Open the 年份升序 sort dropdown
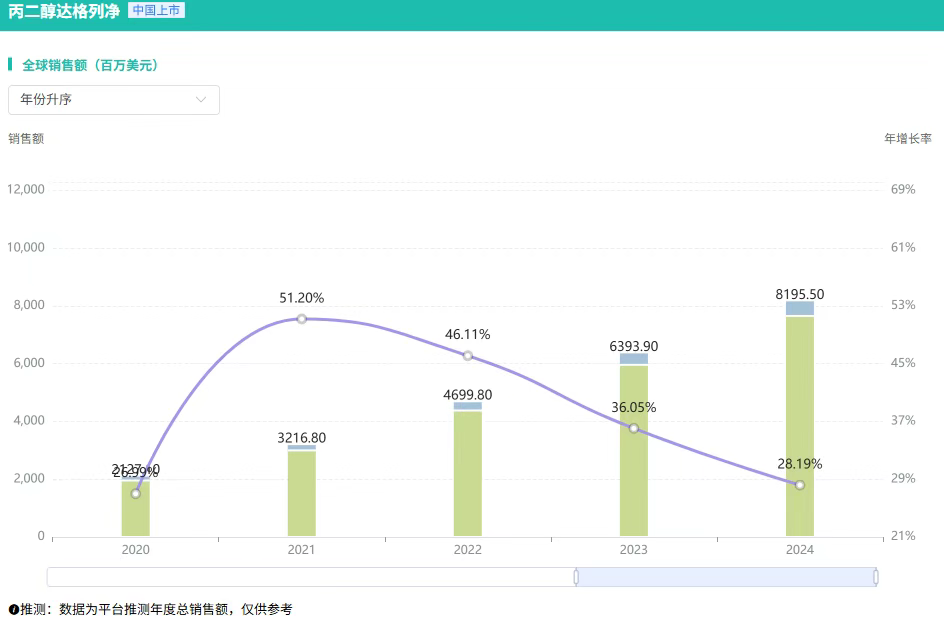 [x=113, y=100]
